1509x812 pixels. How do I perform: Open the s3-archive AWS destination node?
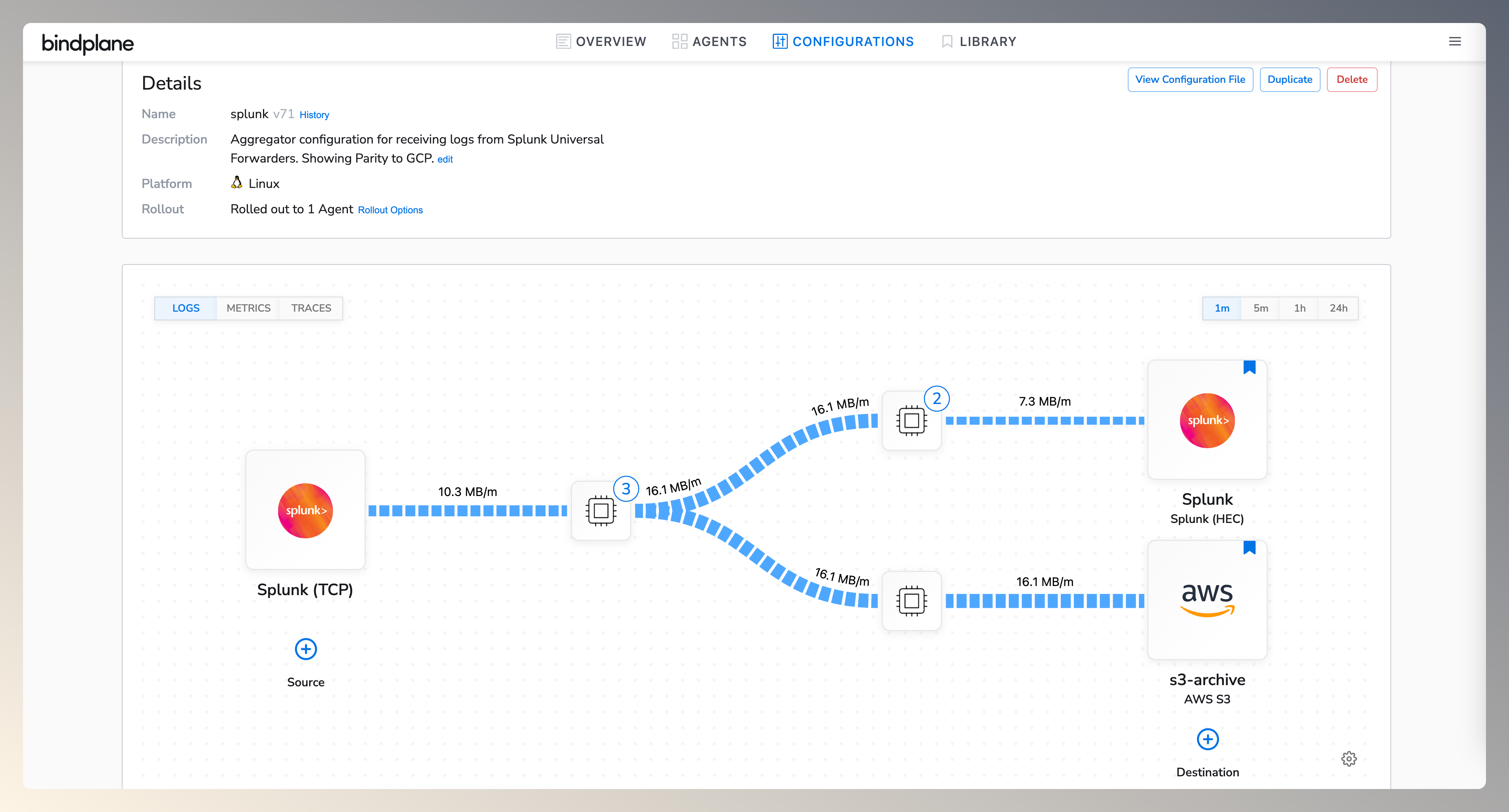pos(1207,600)
